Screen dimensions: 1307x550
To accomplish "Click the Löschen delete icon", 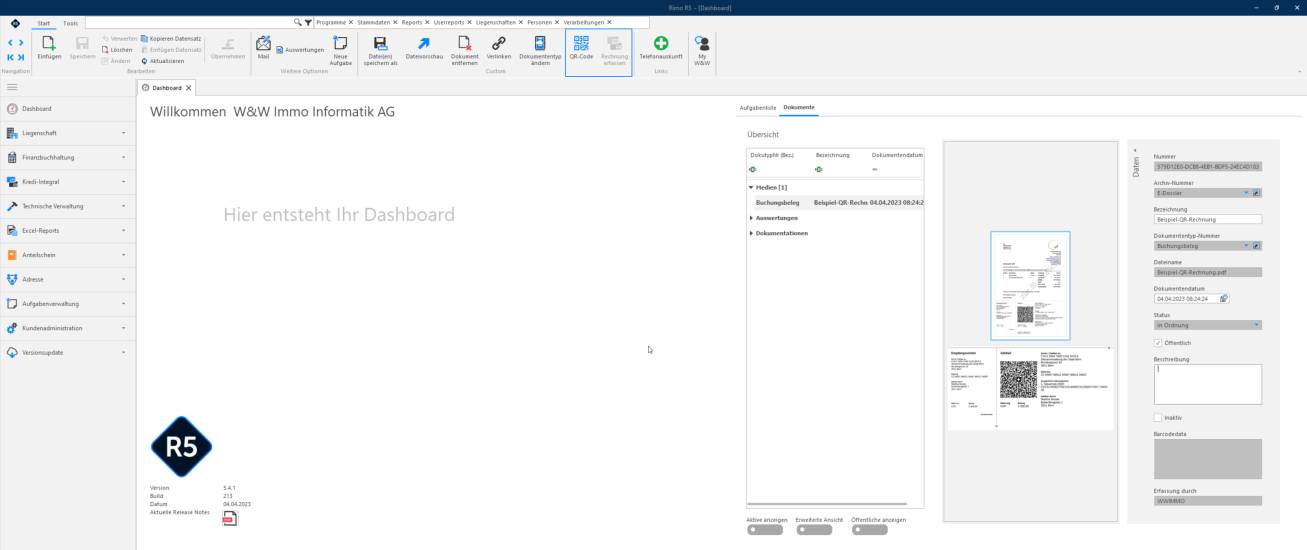I will point(106,49).
